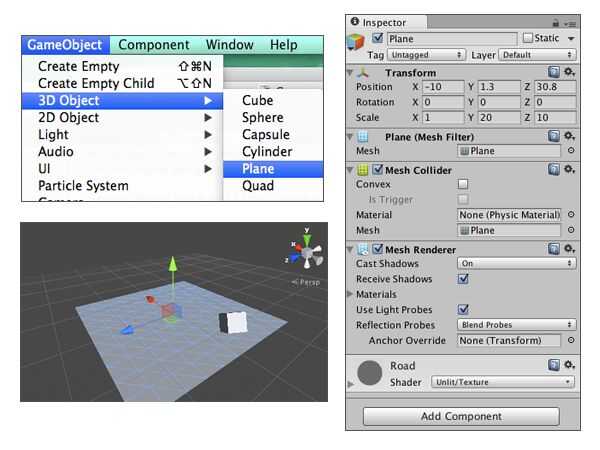Choose Cube from the 3D Object submenu

(x=273, y=101)
